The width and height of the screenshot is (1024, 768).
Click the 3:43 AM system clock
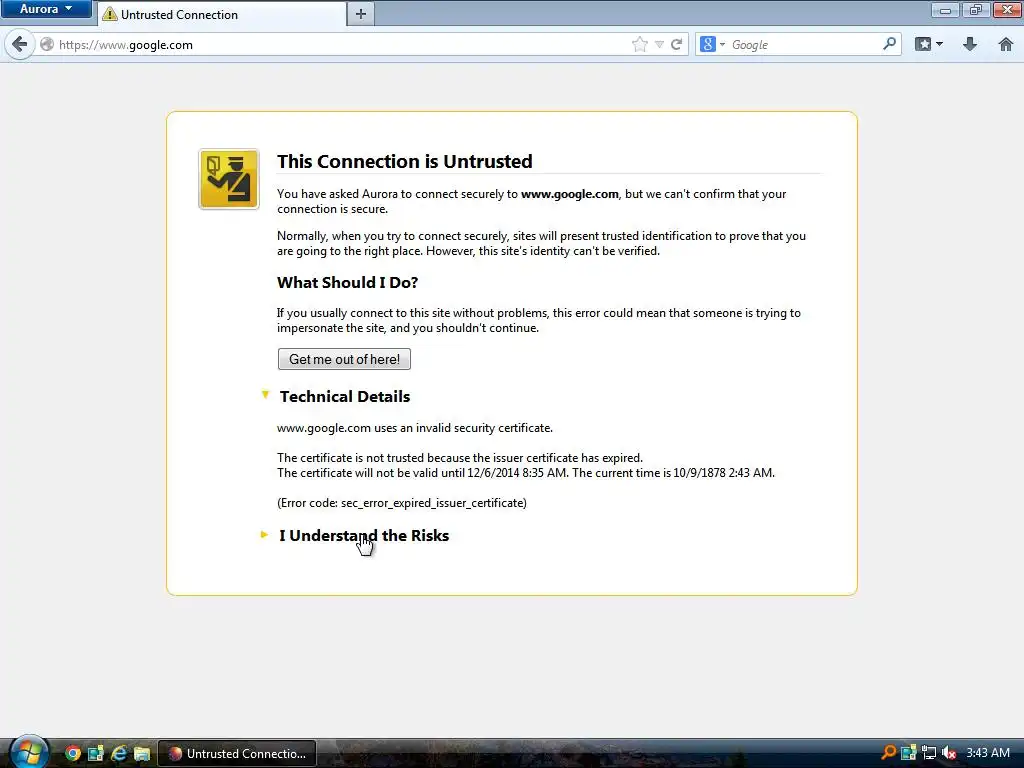[988, 753]
